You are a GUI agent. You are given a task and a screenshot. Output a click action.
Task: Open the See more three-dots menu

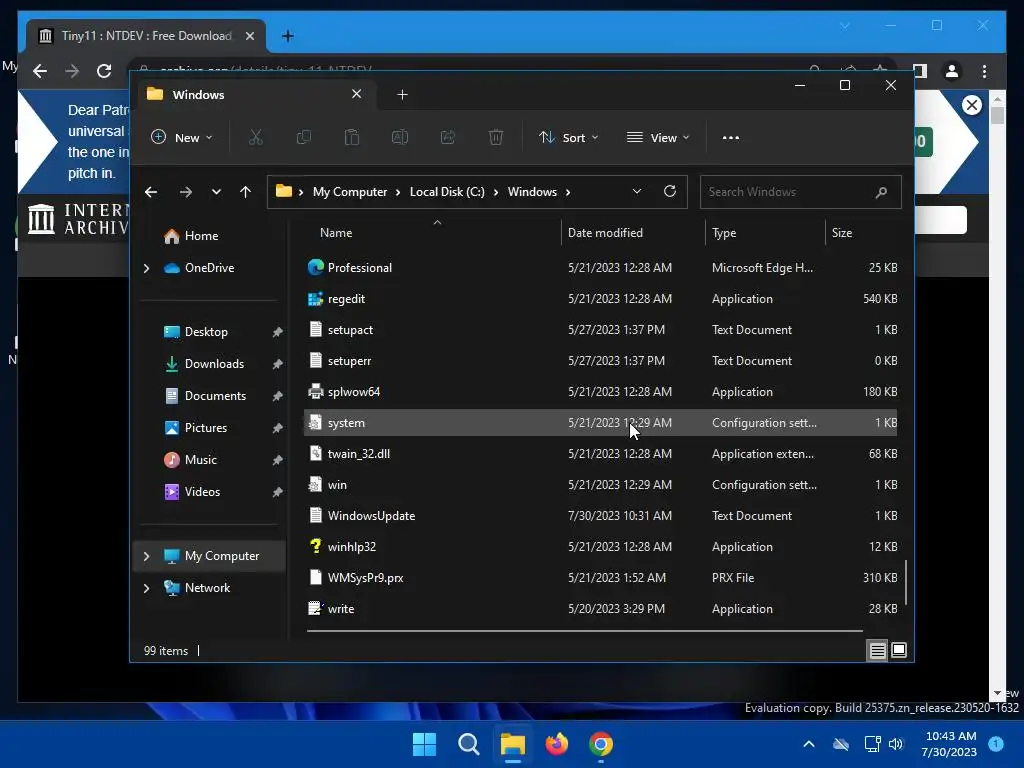click(x=731, y=138)
